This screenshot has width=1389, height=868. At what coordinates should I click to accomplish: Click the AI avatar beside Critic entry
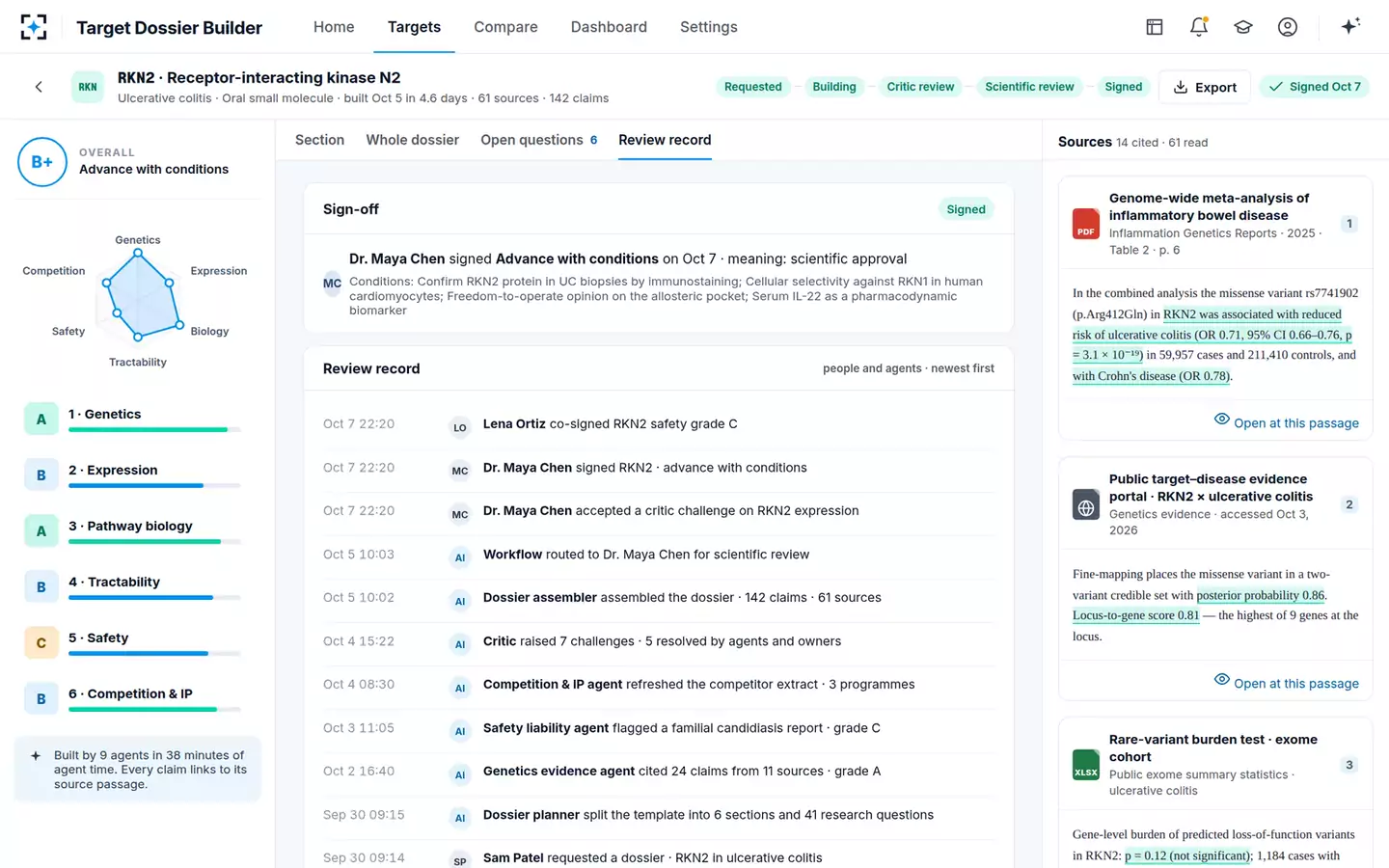coord(460,644)
